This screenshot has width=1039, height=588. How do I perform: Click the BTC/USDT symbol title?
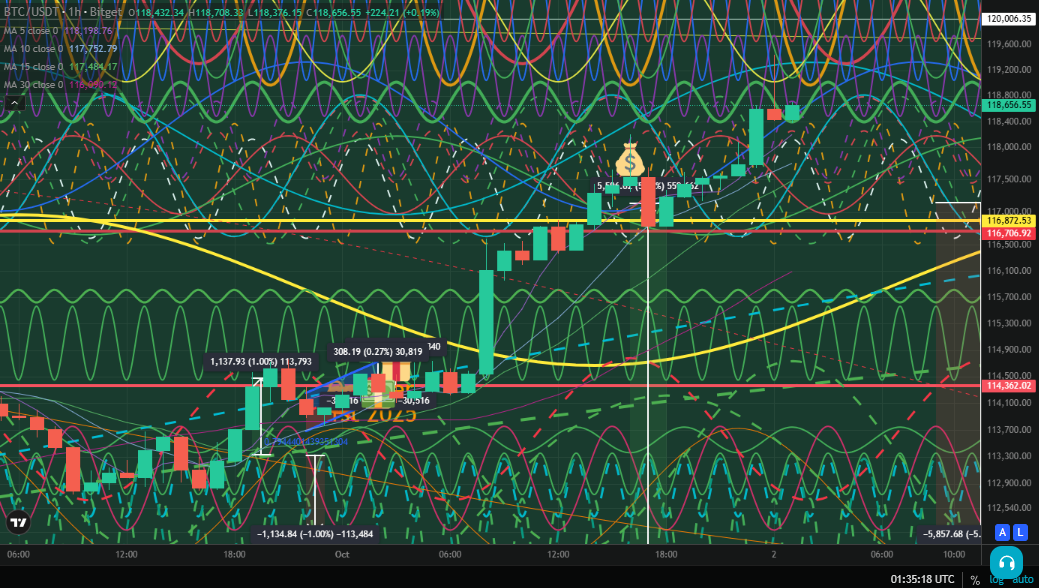pyautogui.click(x=32, y=12)
